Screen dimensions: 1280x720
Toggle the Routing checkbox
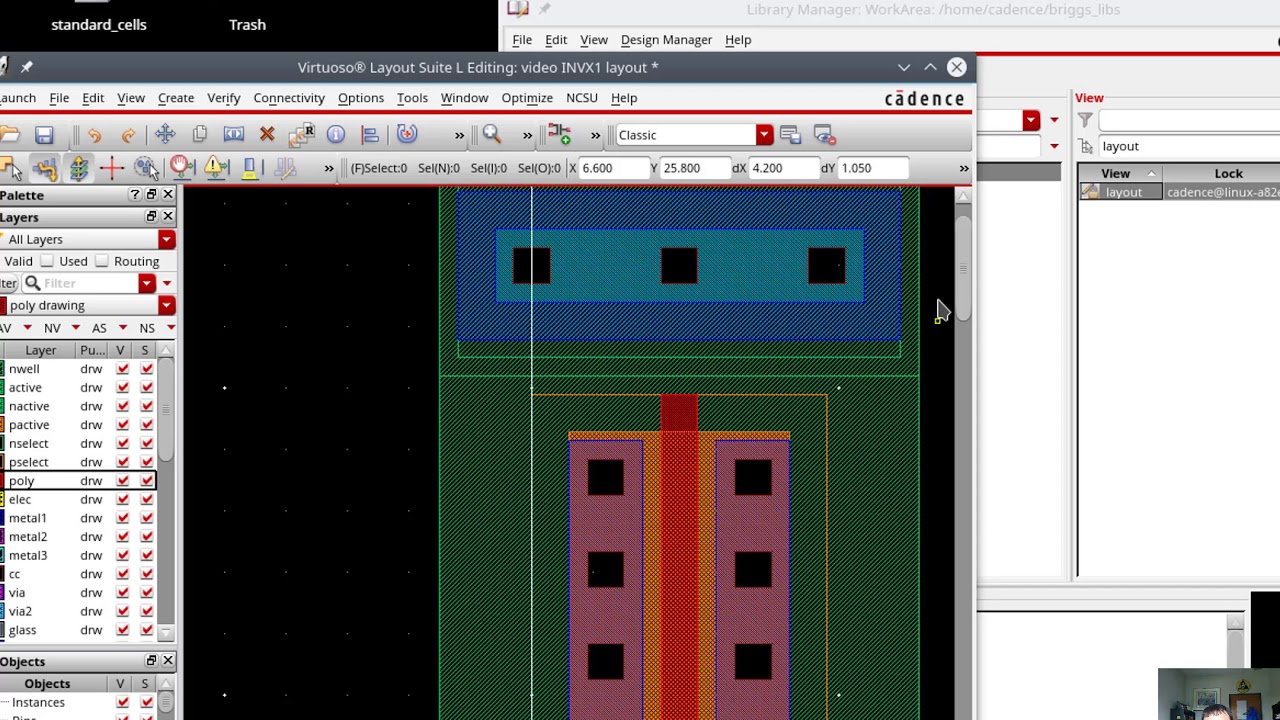[x=101, y=261]
